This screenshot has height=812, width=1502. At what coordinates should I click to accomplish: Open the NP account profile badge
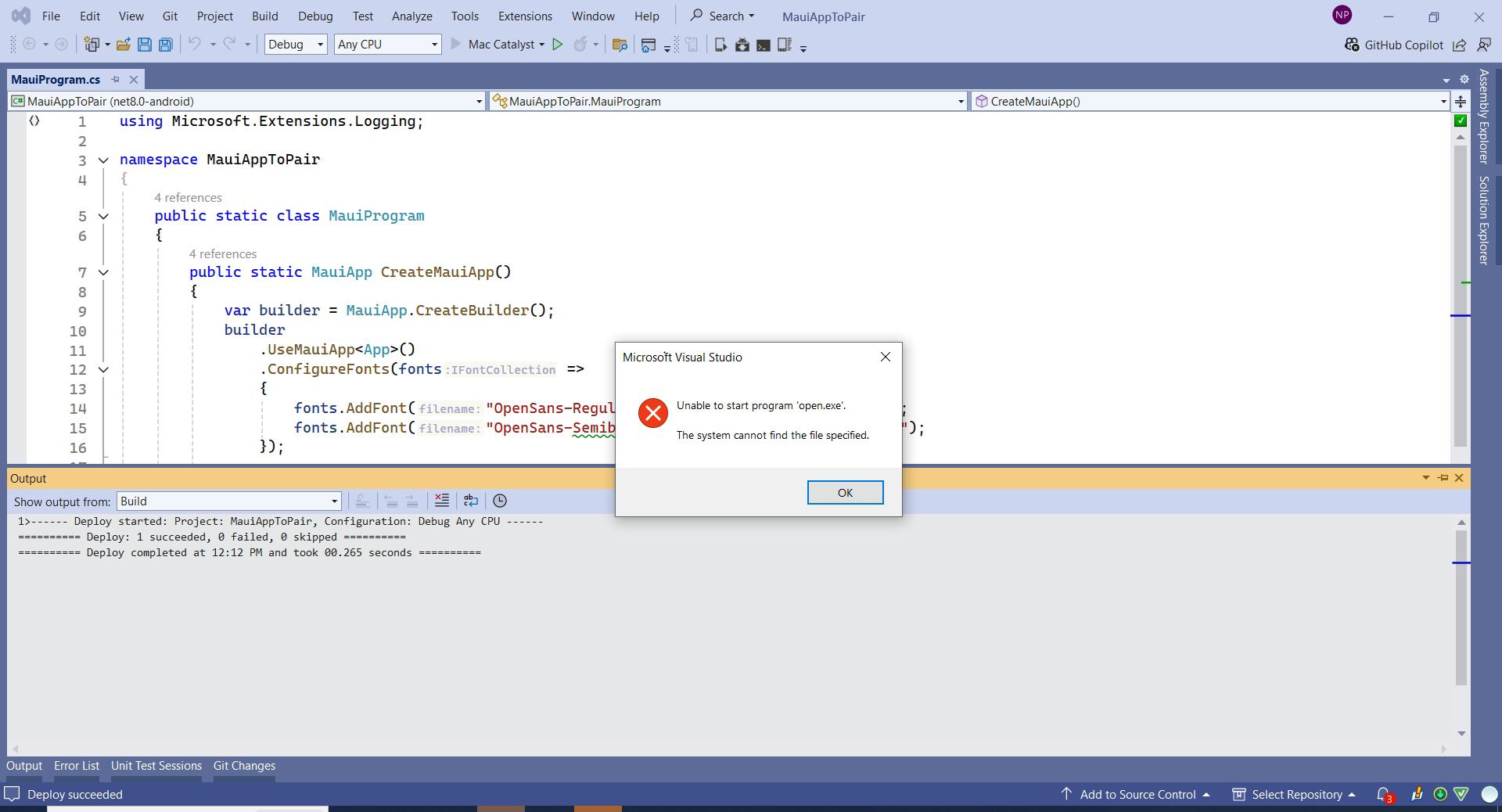[1342, 15]
